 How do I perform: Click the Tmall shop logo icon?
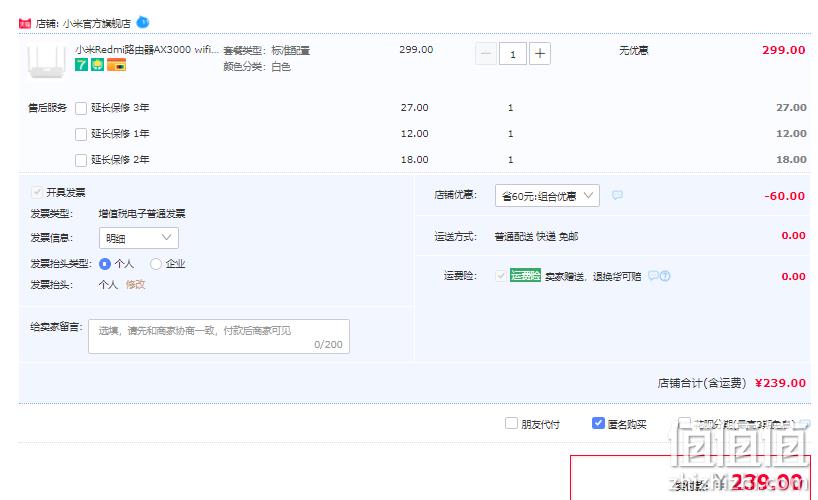point(25,23)
